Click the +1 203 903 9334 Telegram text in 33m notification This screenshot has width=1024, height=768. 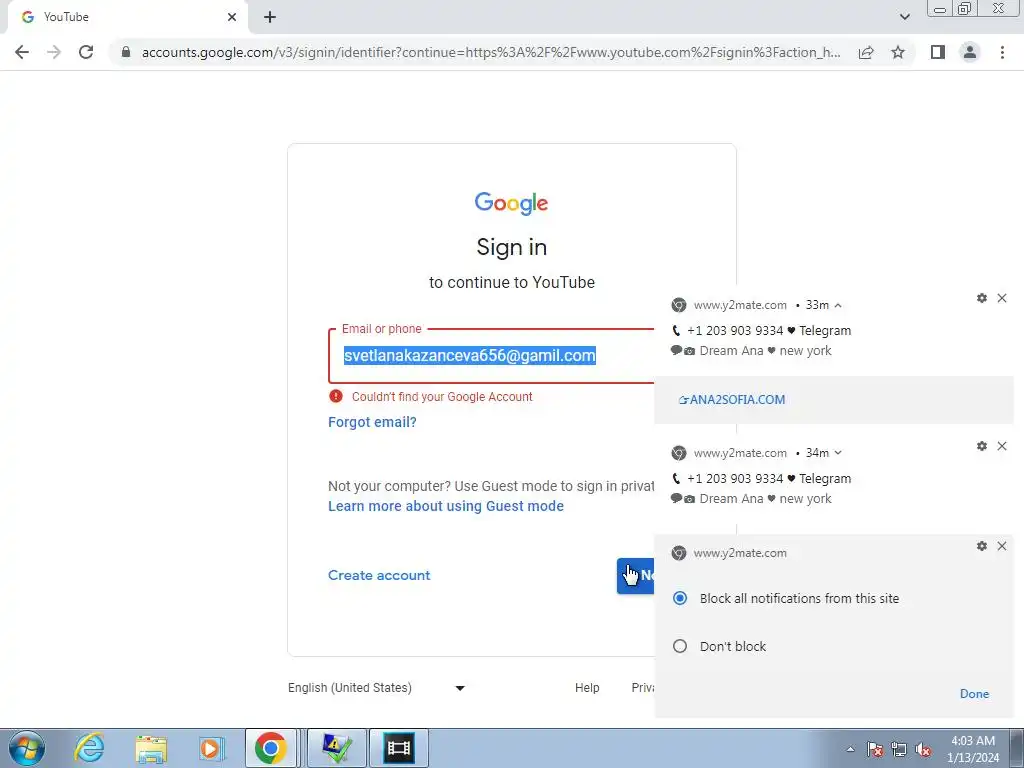(769, 331)
